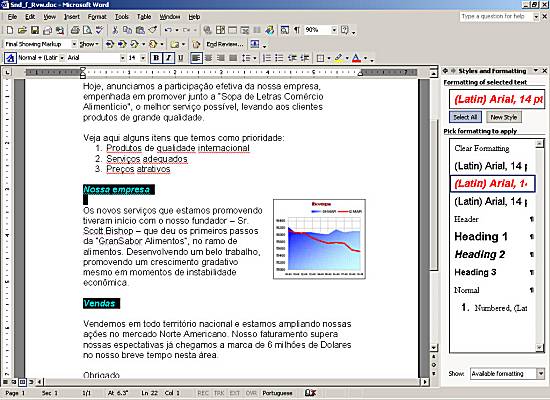This screenshot has width=550, height=400.
Task: Open the Style box dropdown arrow
Action: pyautogui.click(x=62, y=58)
